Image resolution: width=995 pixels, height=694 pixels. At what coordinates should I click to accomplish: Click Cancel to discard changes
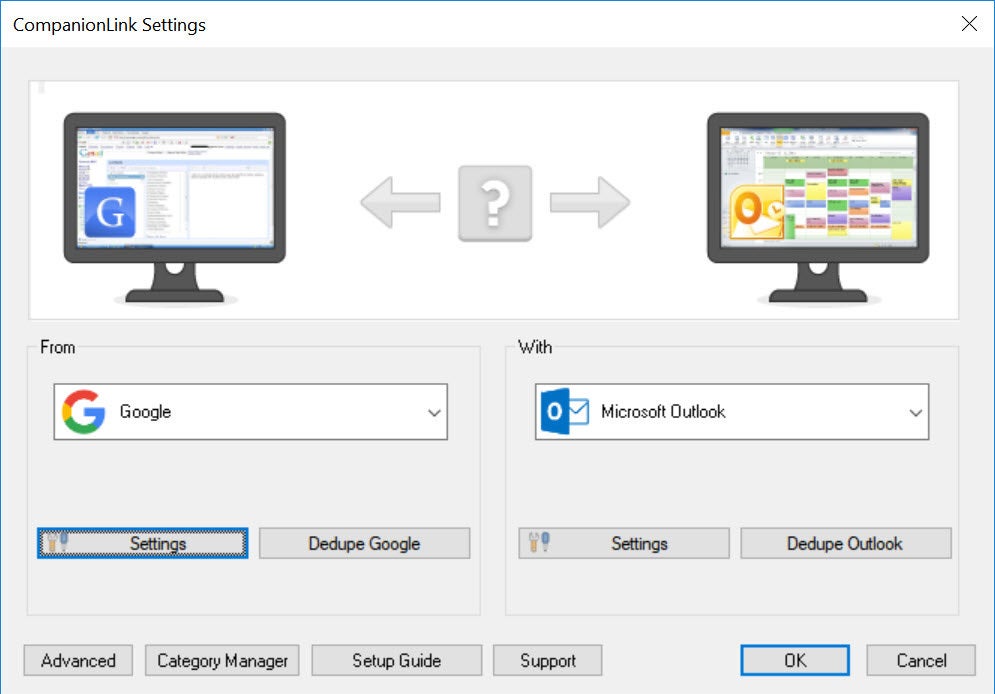point(921,660)
